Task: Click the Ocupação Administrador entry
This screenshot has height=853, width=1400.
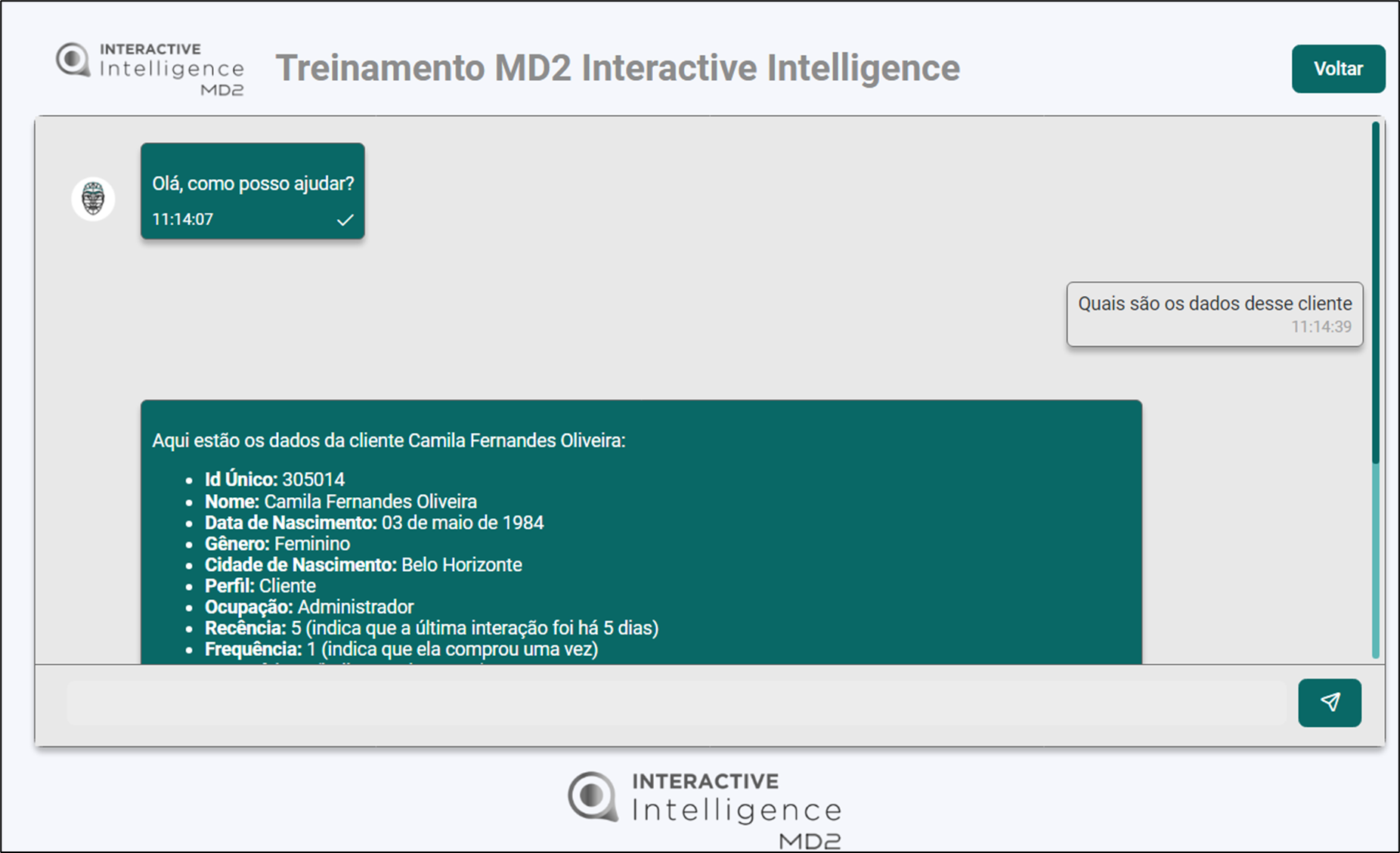Action: 309,607
